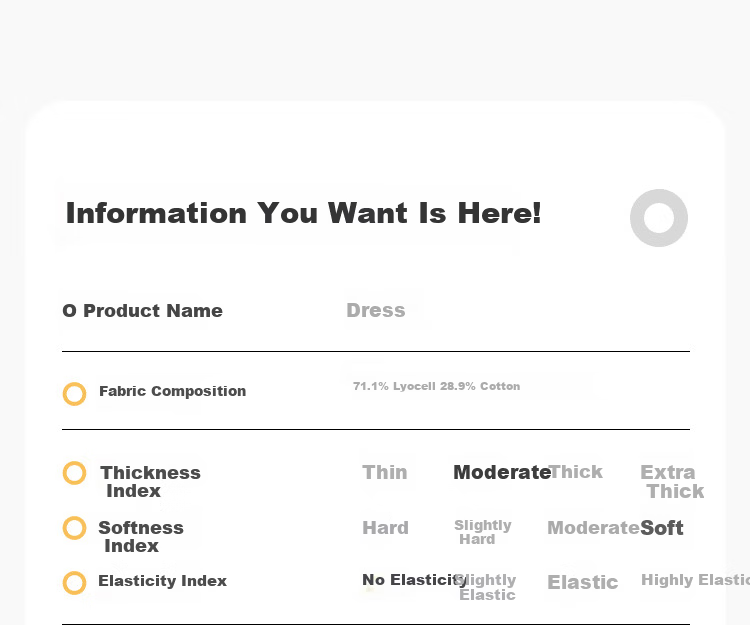Select the 'Slightly Hard' softness option
This screenshot has width=750, height=625.
point(483,532)
